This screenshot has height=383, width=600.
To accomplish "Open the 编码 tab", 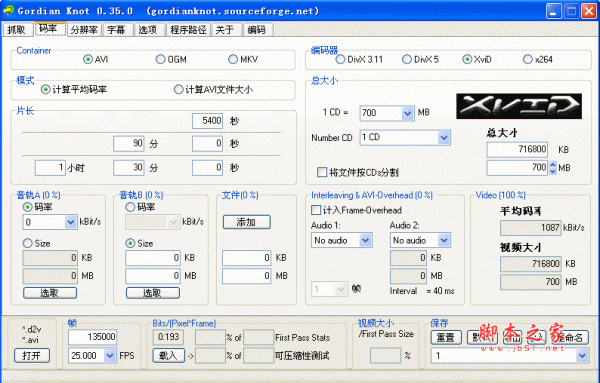I will [257, 30].
